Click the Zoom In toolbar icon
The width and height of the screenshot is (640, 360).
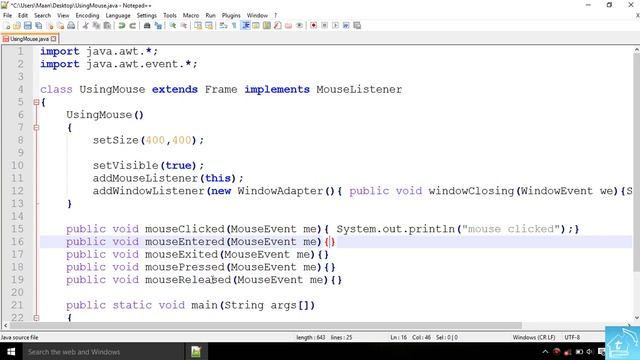(173, 25)
